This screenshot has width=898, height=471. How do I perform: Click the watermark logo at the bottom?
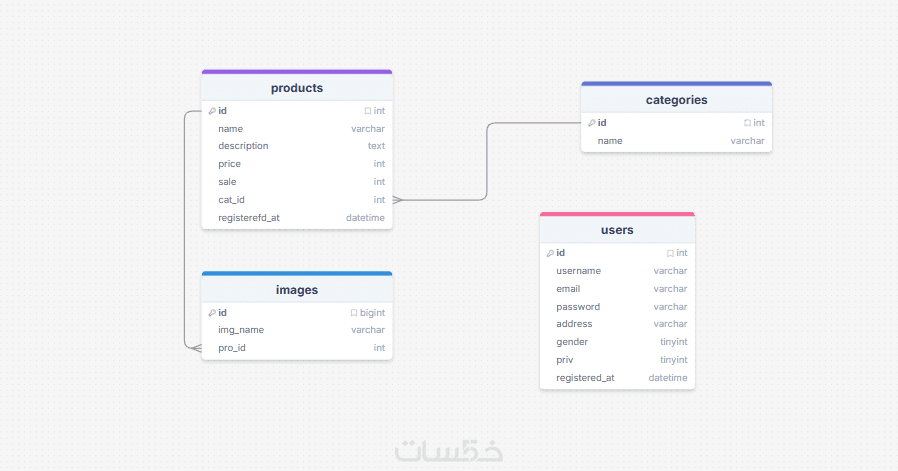pyautogui.click(x=448, y=451)
